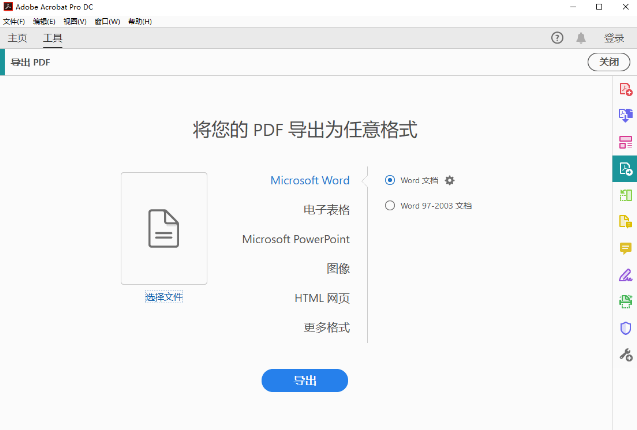Screen dimensions: 637x430
Task: Open the Protect shield tool icon
Action: click(x=626, y=328)
